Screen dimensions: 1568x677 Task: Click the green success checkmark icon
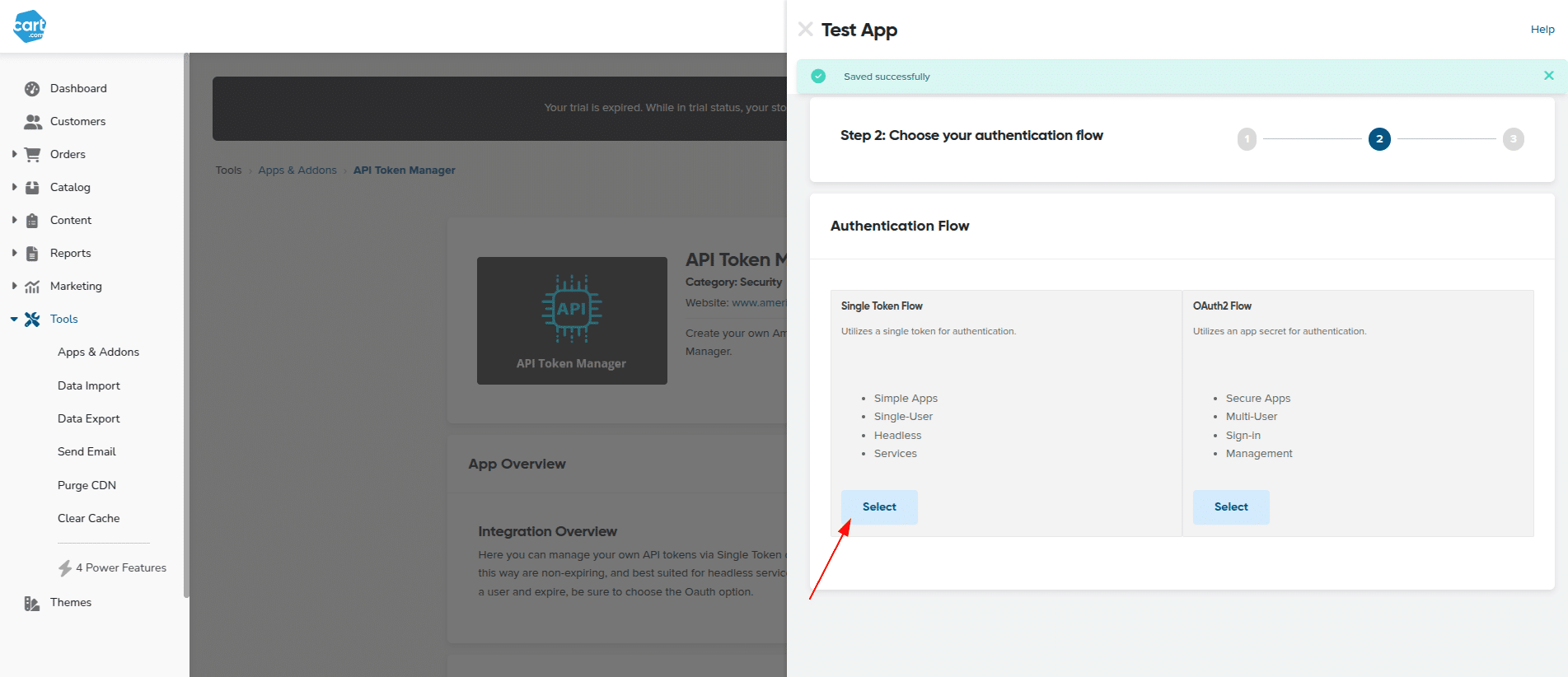click(x=818, y=76)
